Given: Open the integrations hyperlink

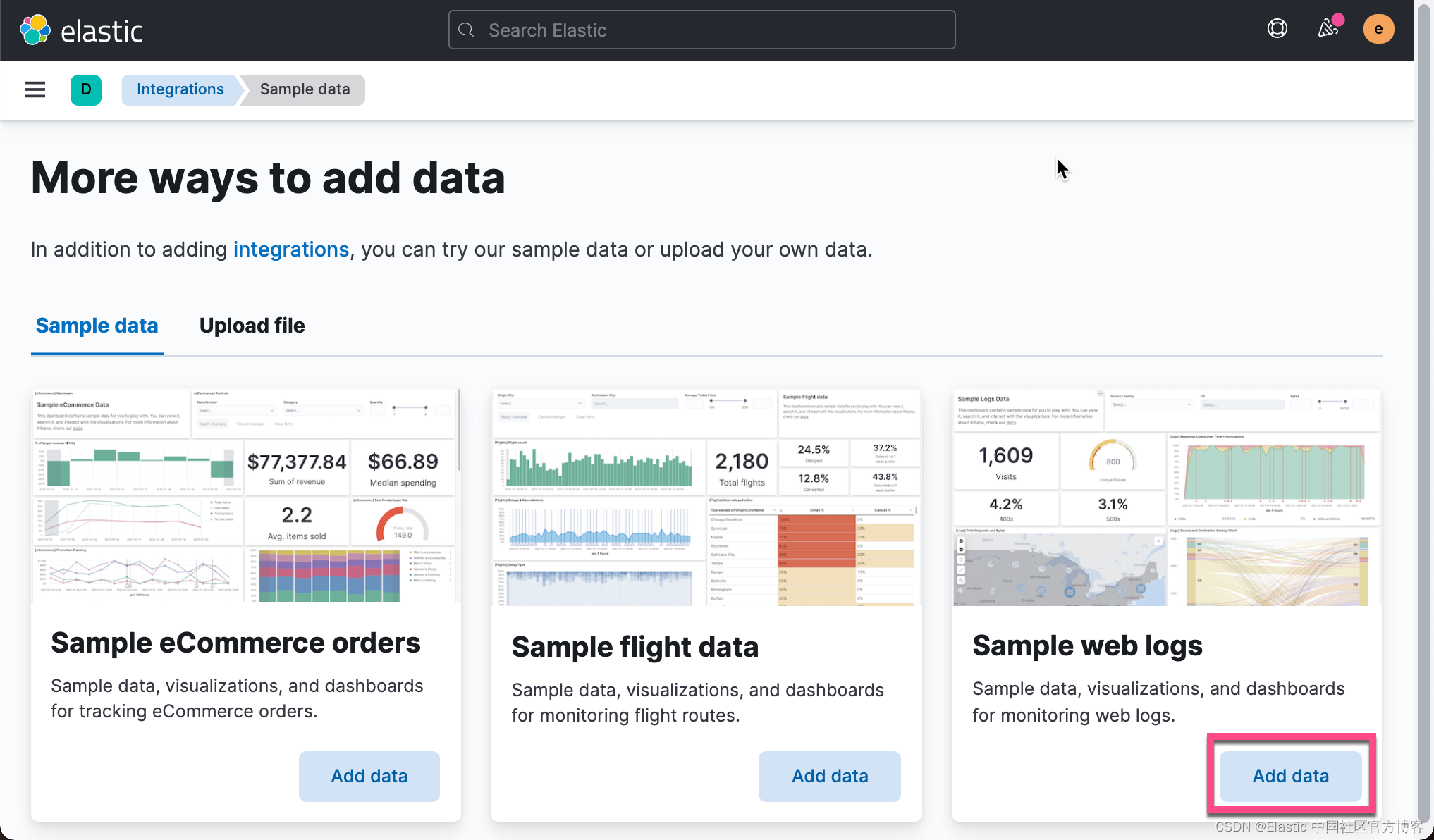Looking at the screenshot, I should 290,249.
